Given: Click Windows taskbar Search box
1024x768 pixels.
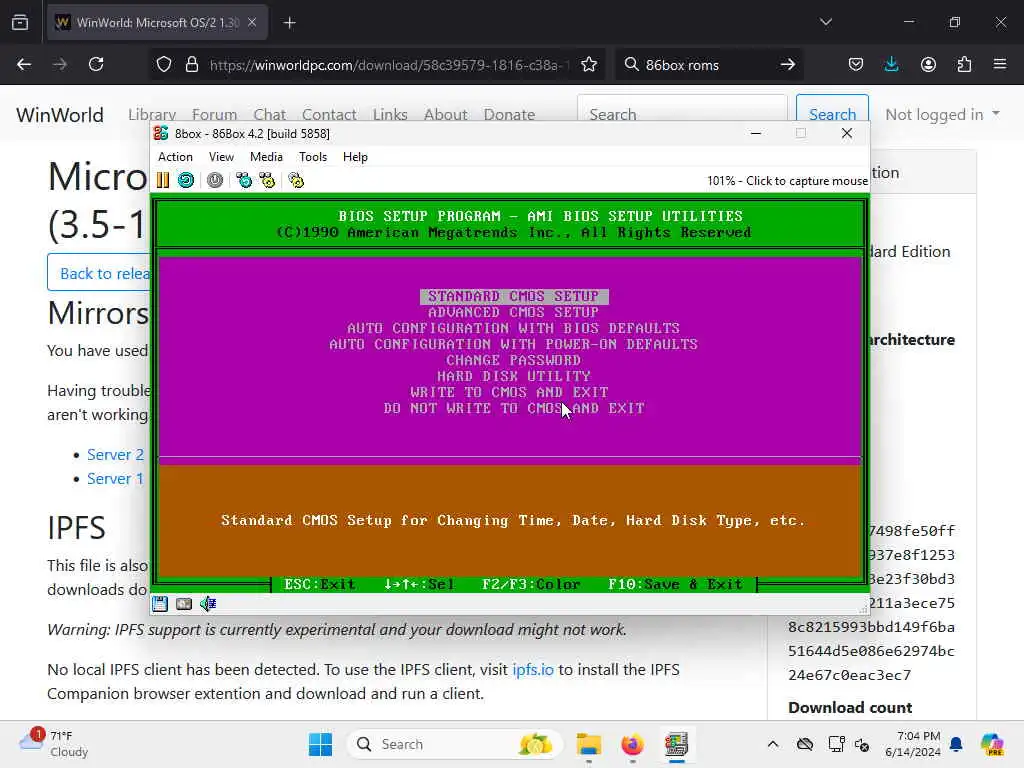Looking at the screenshot, I should [x=455, y=744].
